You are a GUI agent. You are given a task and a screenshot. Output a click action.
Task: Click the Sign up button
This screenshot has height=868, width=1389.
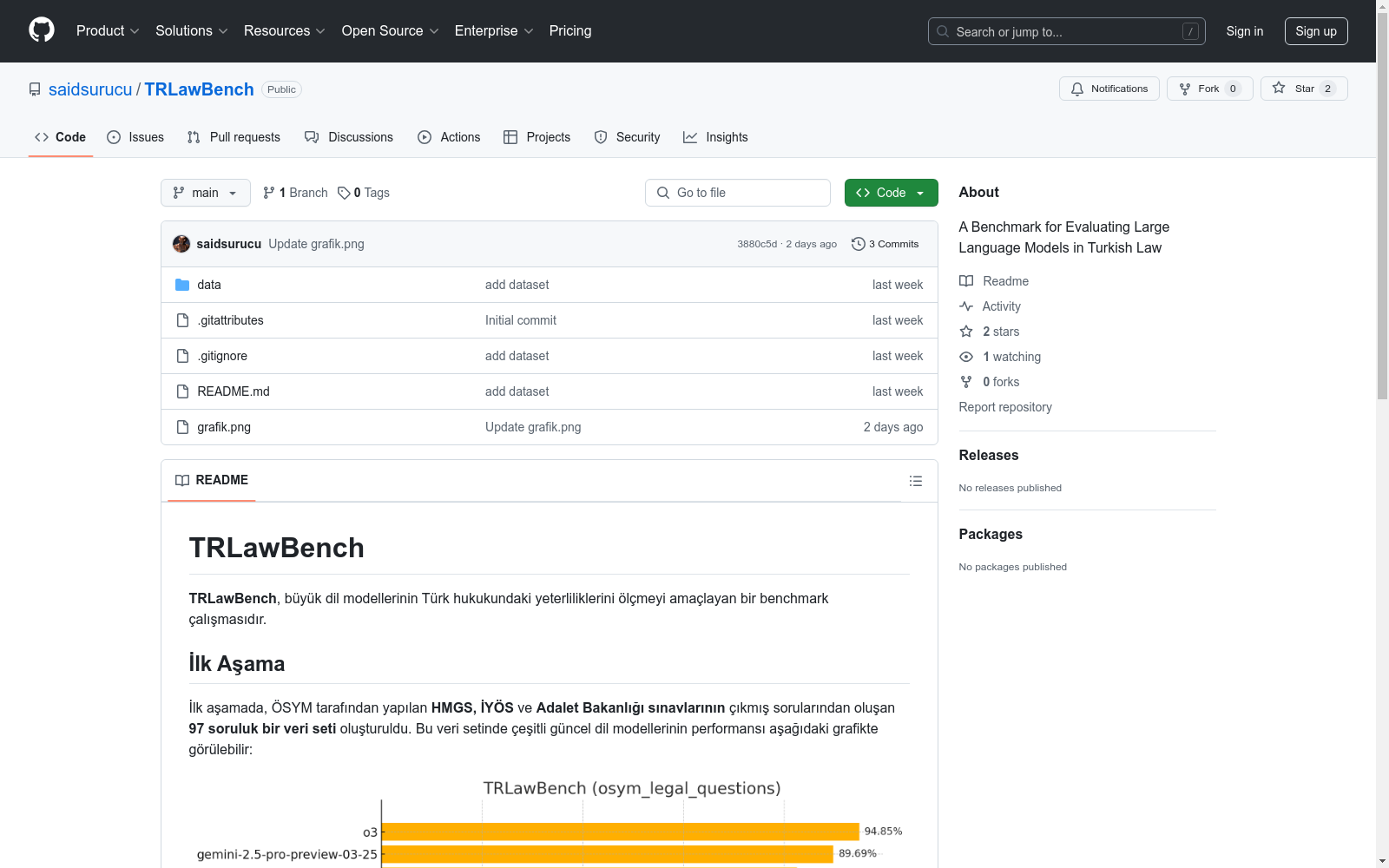click(x=1316, y=31)
